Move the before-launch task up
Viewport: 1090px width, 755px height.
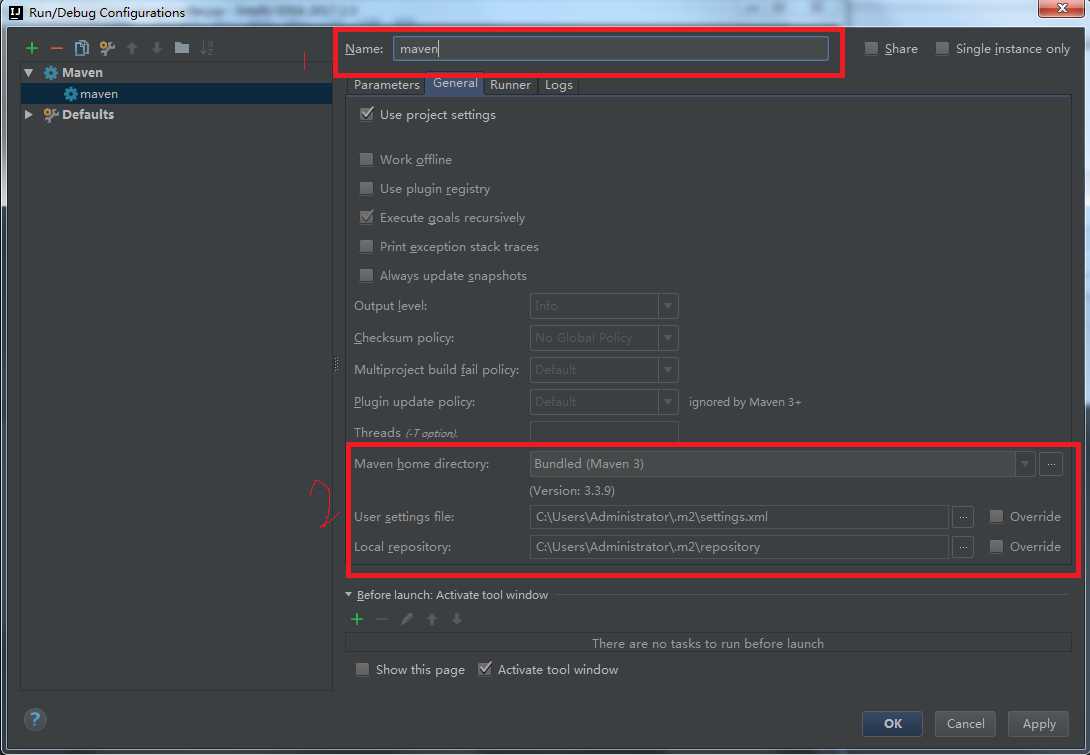click(x=432, y=619)
